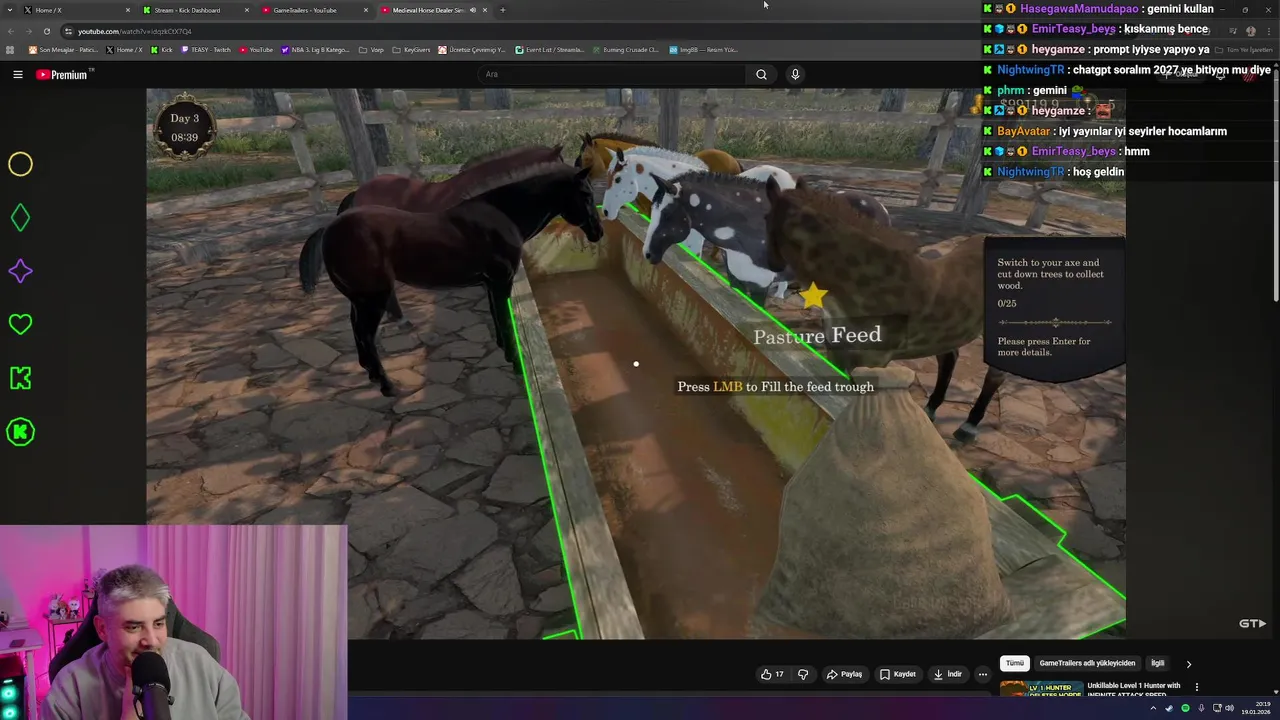Open the Spotify tray icon
Viewport: 1280px width, 720px height.
coord(1185,708)
